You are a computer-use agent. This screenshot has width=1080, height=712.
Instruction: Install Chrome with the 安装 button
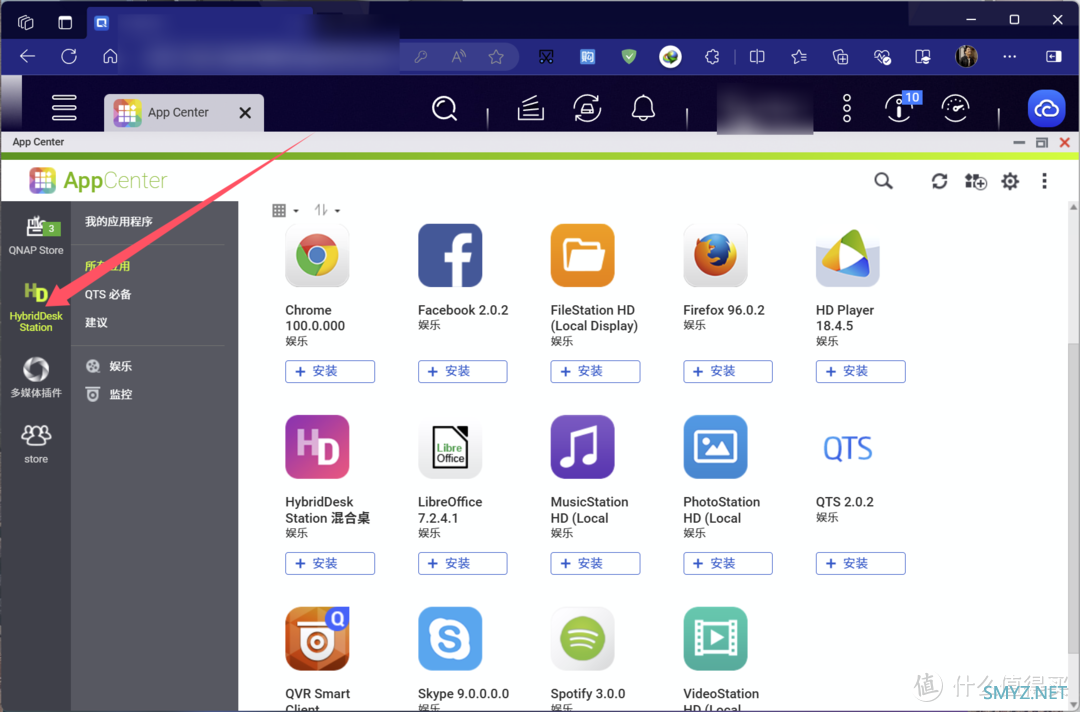330,371
